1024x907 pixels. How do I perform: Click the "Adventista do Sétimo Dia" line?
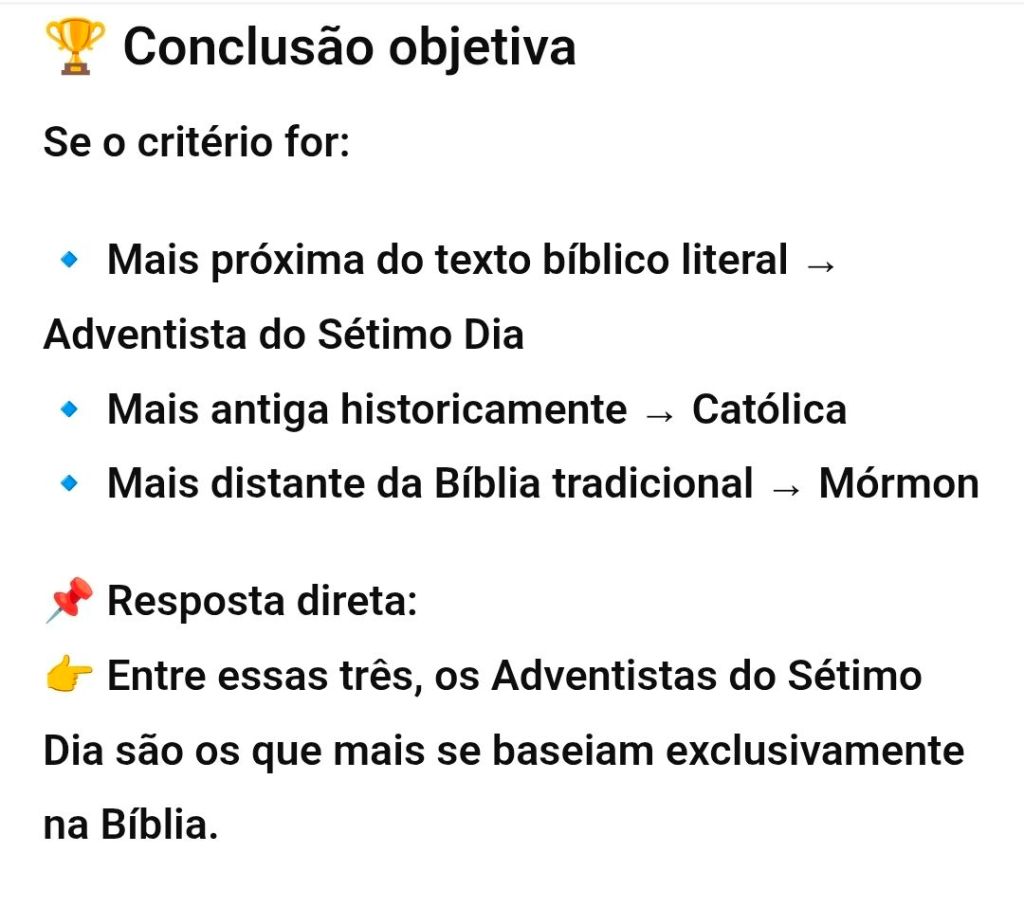click(283, 335)
